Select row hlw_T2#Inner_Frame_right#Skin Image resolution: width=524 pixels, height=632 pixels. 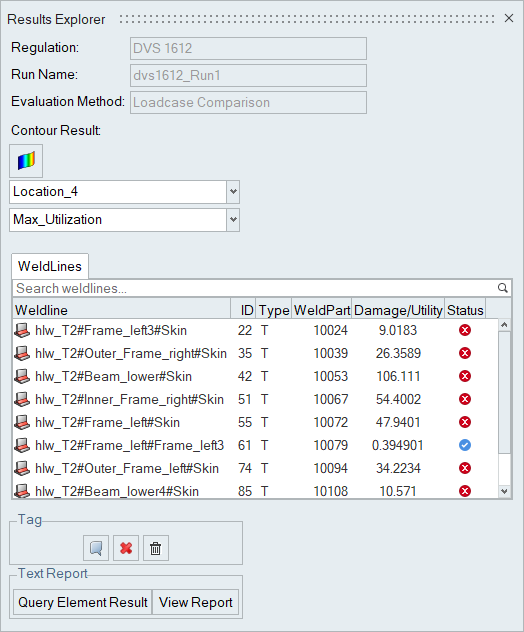click(256, 399)
